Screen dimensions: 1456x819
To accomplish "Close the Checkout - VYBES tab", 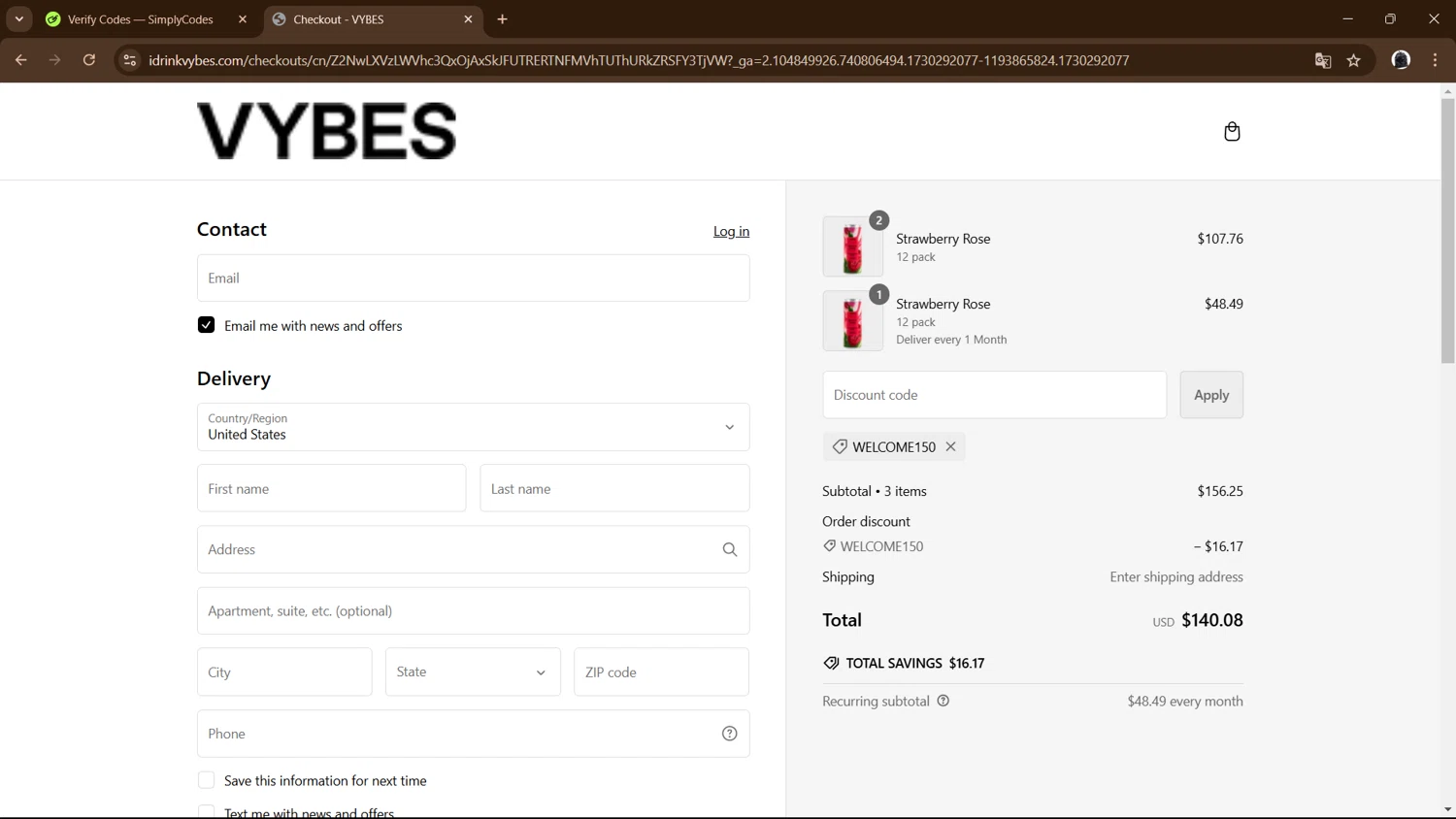I will point(468,19).
